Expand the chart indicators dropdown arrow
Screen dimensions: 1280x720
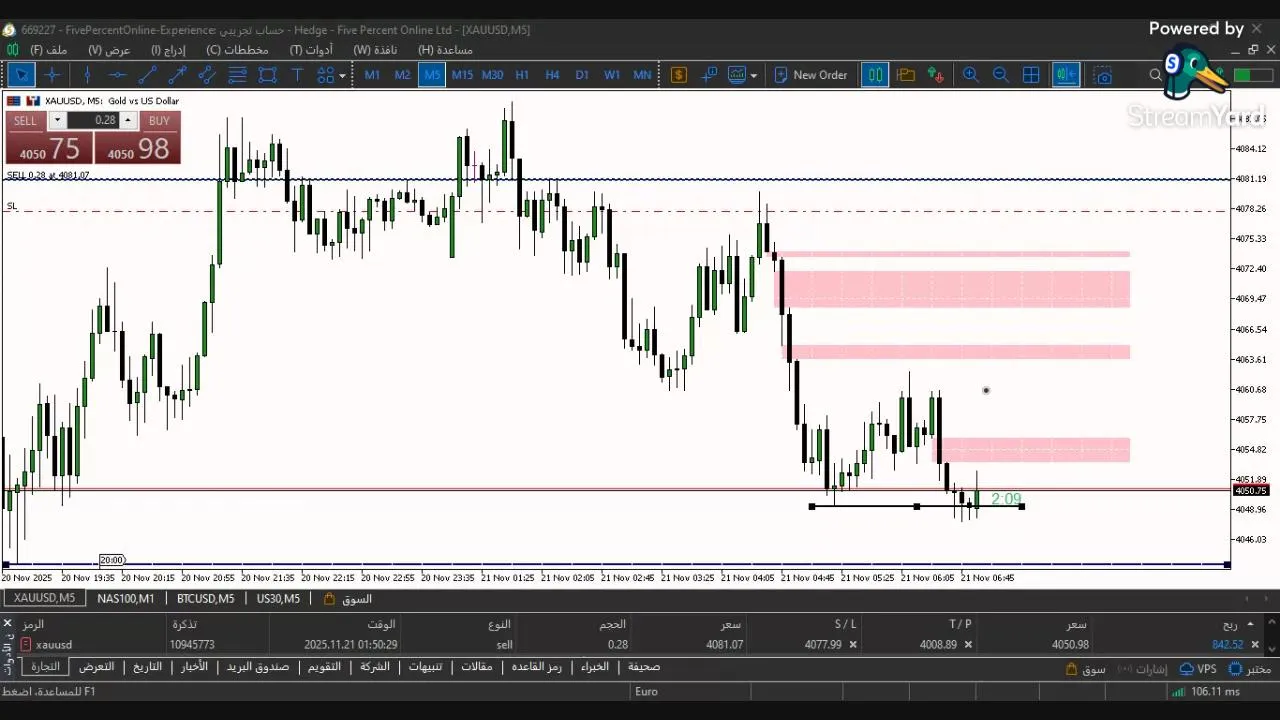pos(753,75)
